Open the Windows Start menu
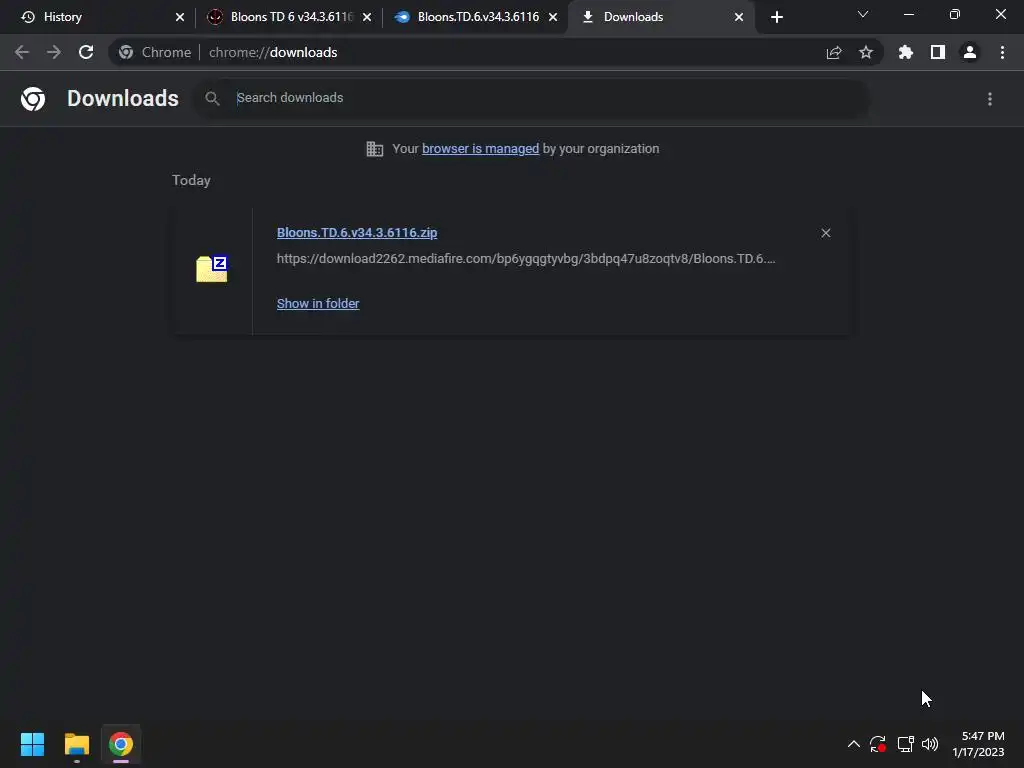The height and width of the screenshot is (768, 1024). point(32,744)
